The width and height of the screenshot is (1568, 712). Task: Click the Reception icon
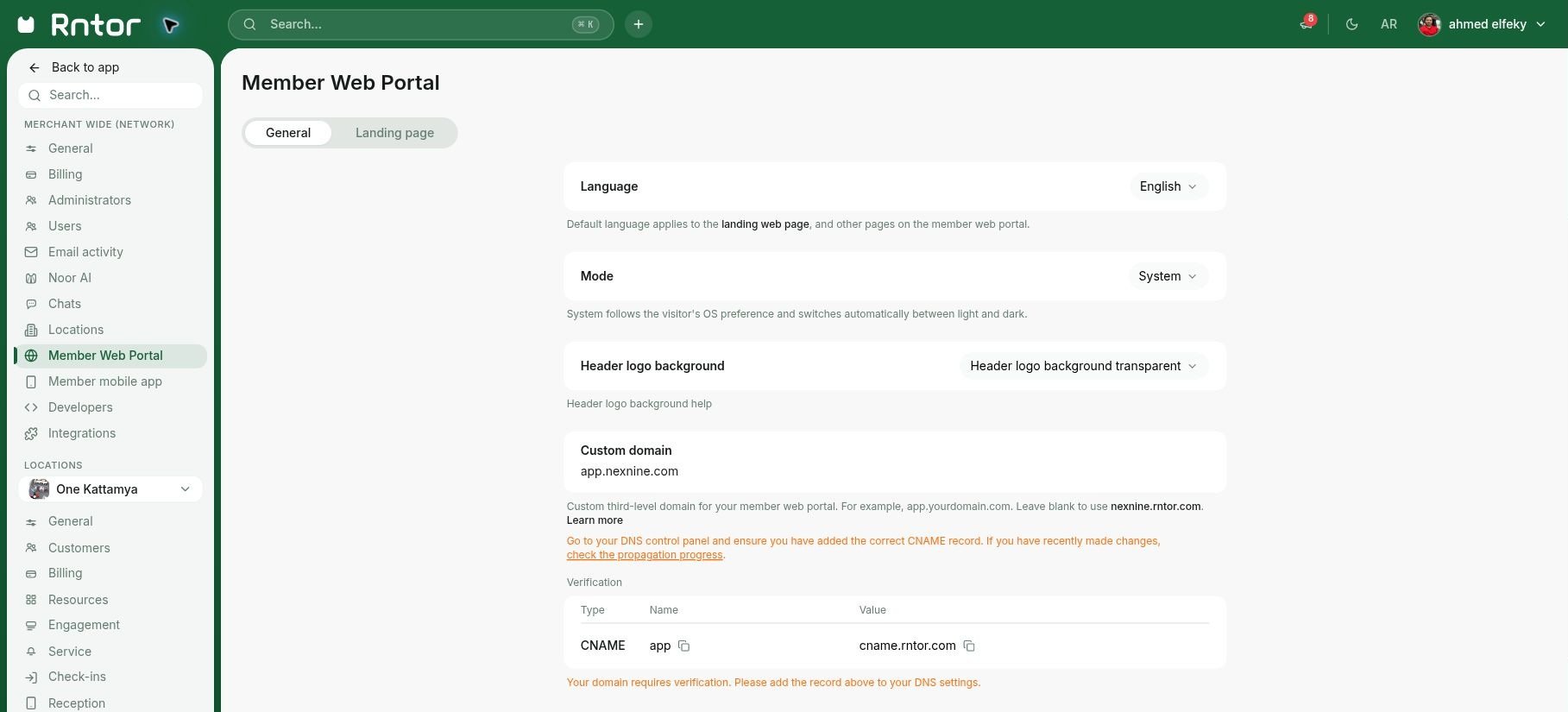coord(31,703)
